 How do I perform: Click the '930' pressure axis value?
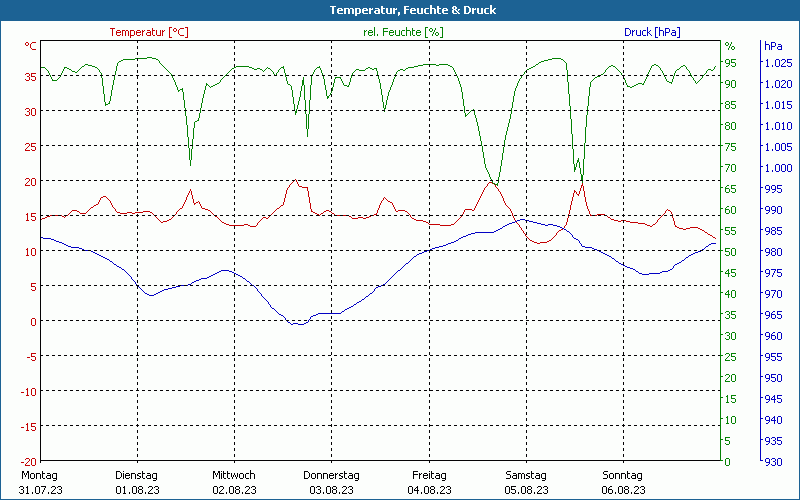click(773, 462)
